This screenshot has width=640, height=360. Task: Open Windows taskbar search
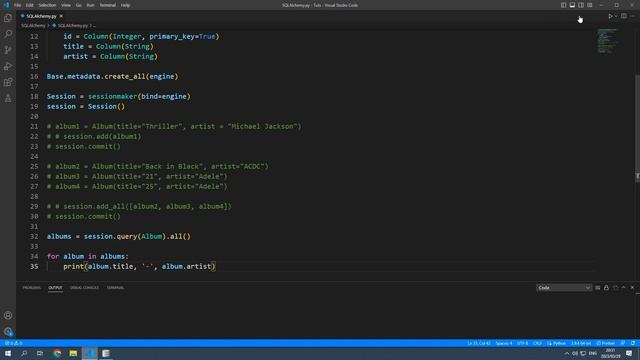point(24,353)
